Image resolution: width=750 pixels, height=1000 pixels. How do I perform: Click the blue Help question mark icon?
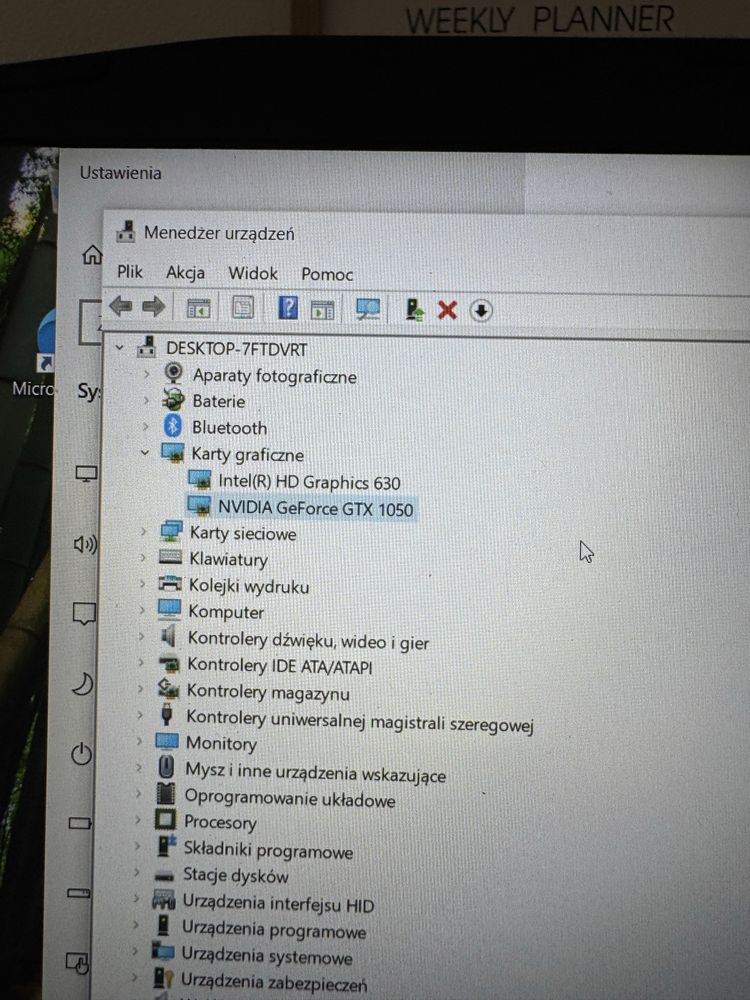point(288,308)
